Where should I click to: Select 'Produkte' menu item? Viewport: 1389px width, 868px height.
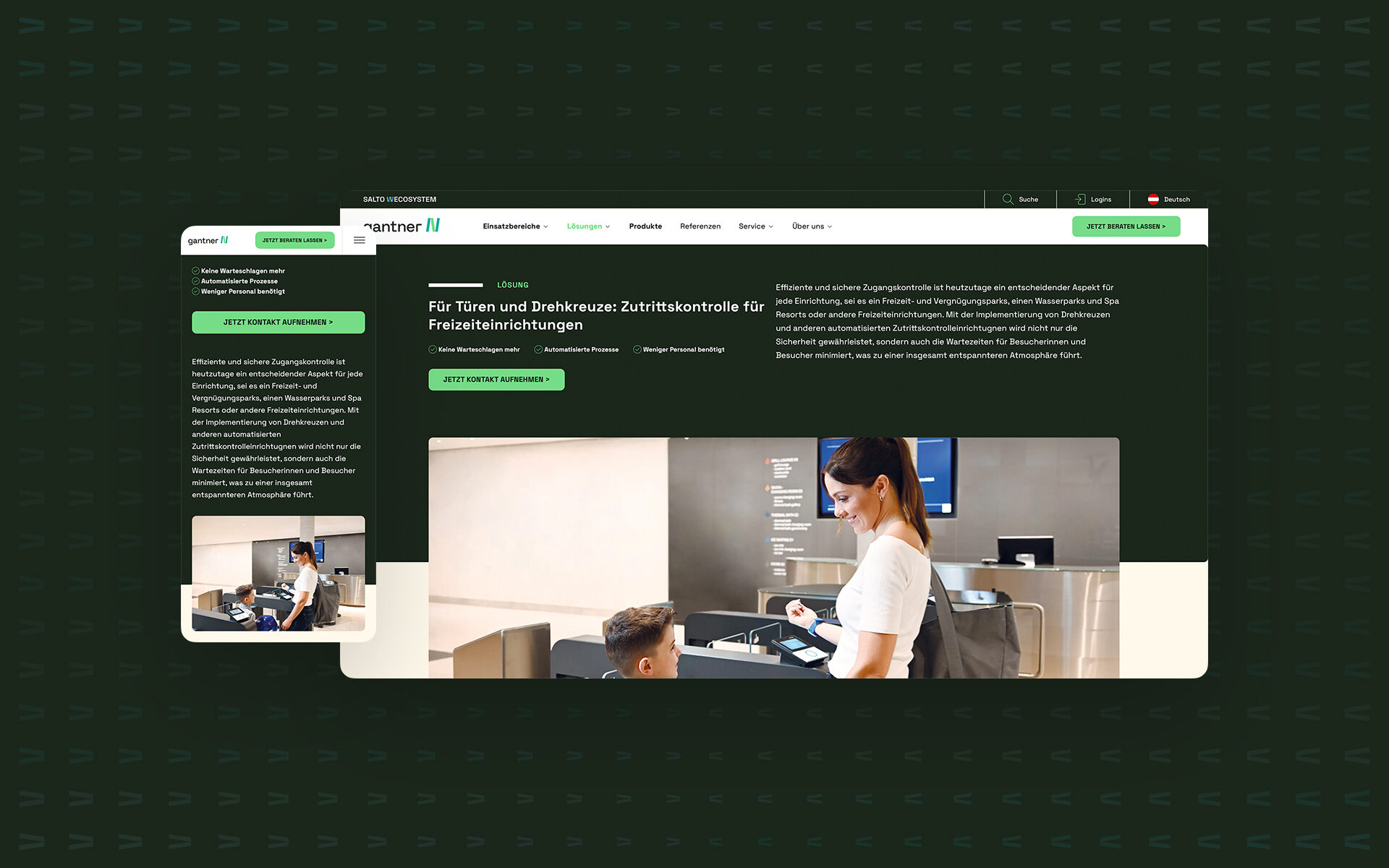point(645,225)
